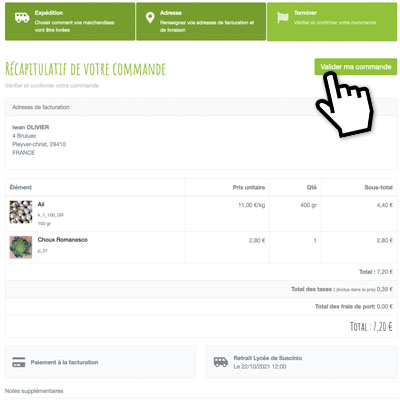The image size is (400, 400).
Task: Click the Ail product thumbnail
Action: tap(21, 212)
